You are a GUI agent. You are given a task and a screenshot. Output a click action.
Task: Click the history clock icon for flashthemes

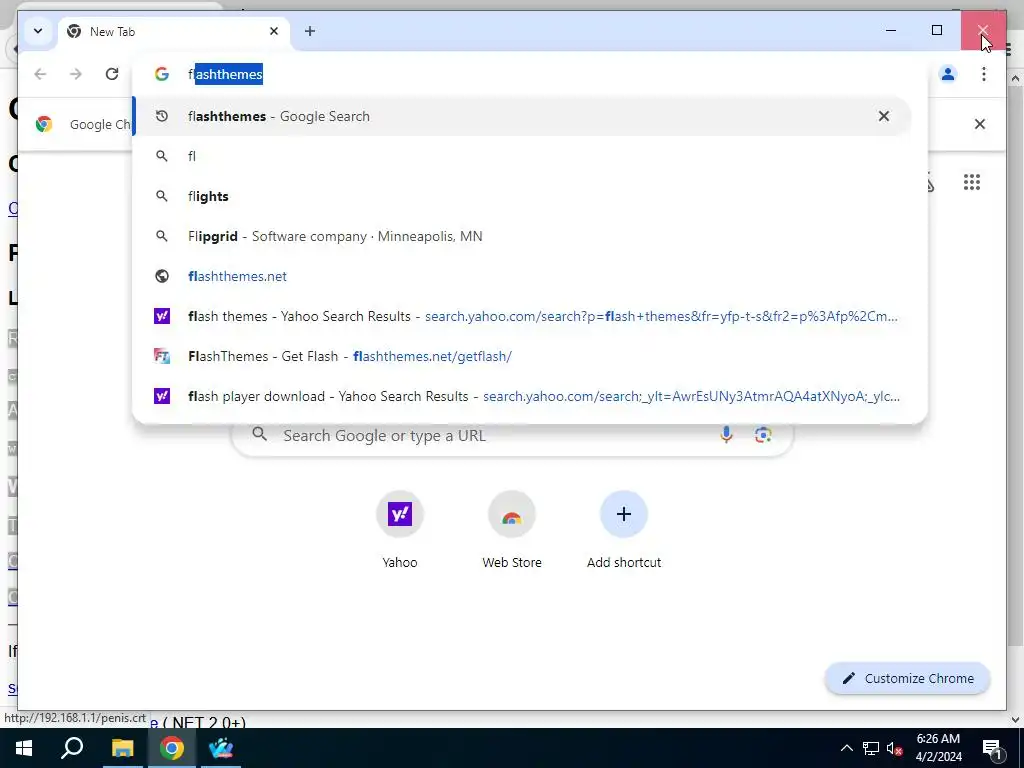[x=162, y=116]
